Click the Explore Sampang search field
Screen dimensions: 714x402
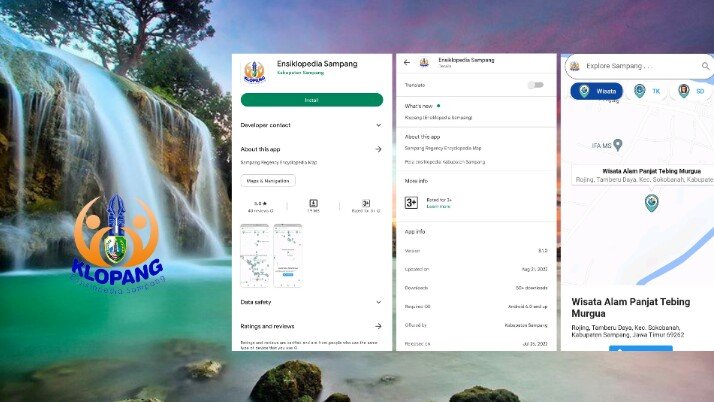pyautogui.click(x=635, y=67)
